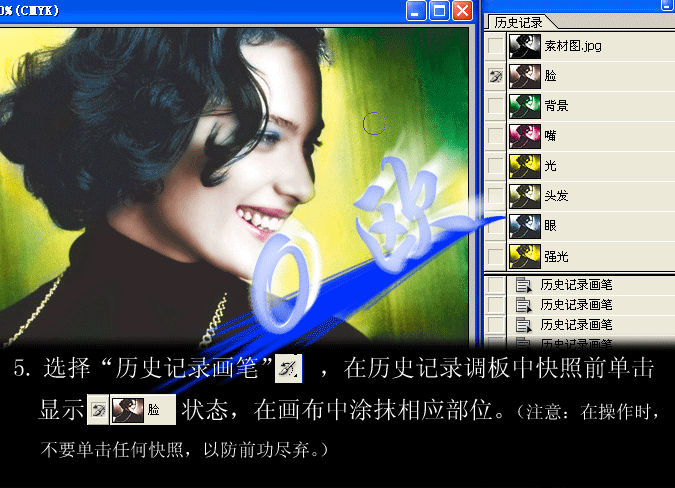Toggle history brush source box for 脸

click(495, 76)
